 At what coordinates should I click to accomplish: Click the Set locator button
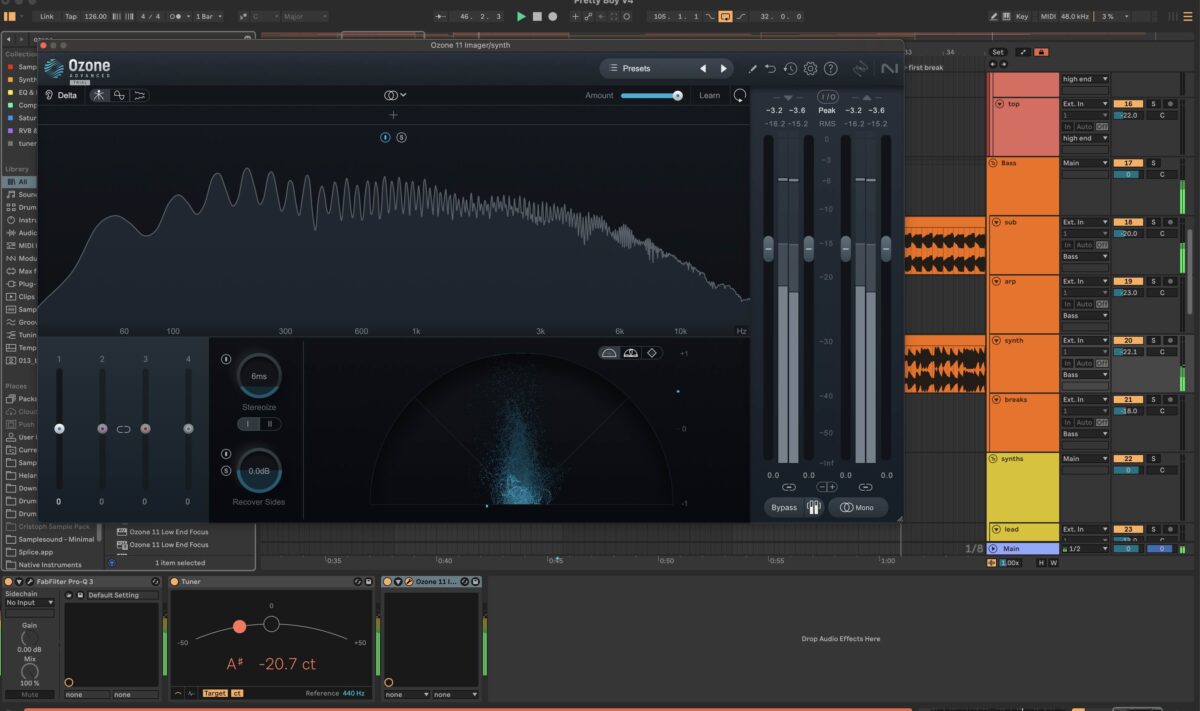click(x=997, y=52)
